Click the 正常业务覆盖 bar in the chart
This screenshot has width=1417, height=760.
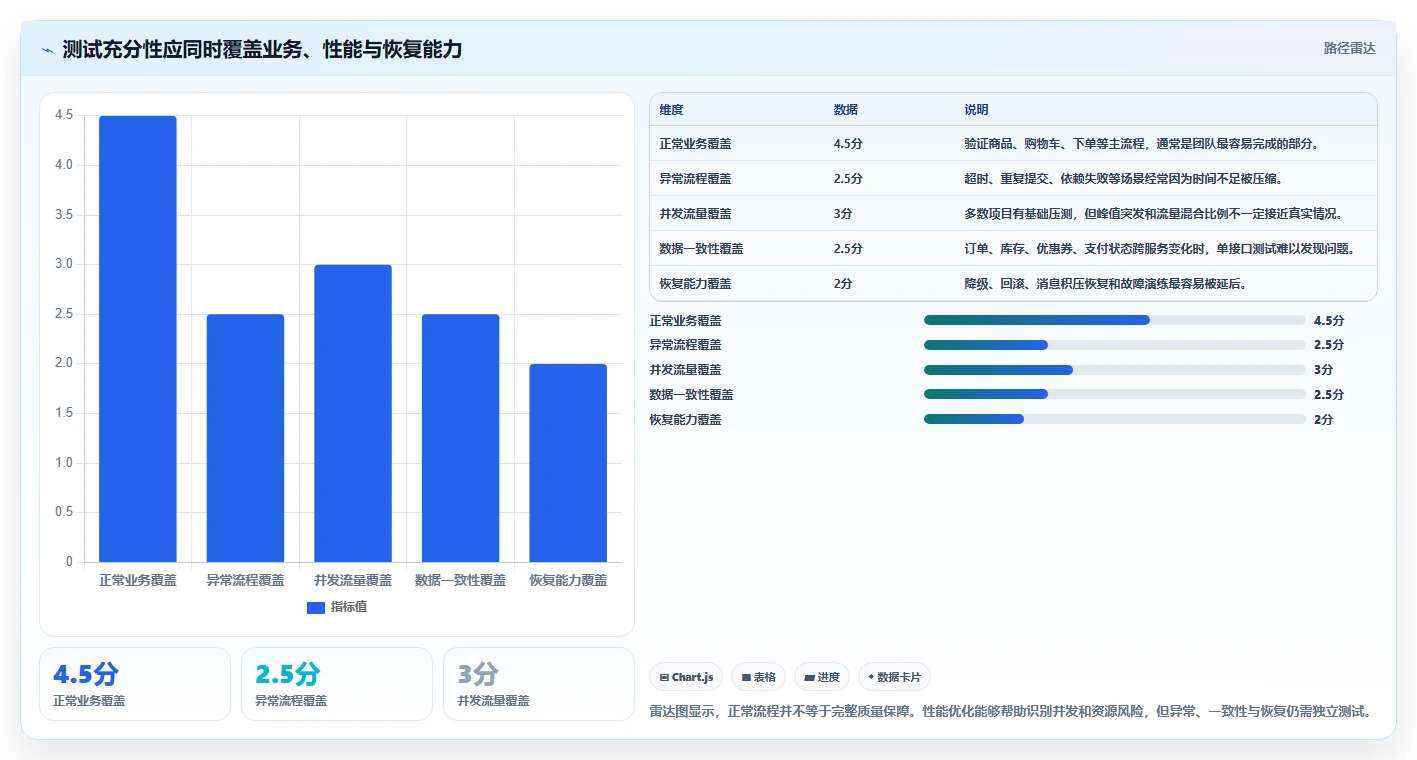138,339
